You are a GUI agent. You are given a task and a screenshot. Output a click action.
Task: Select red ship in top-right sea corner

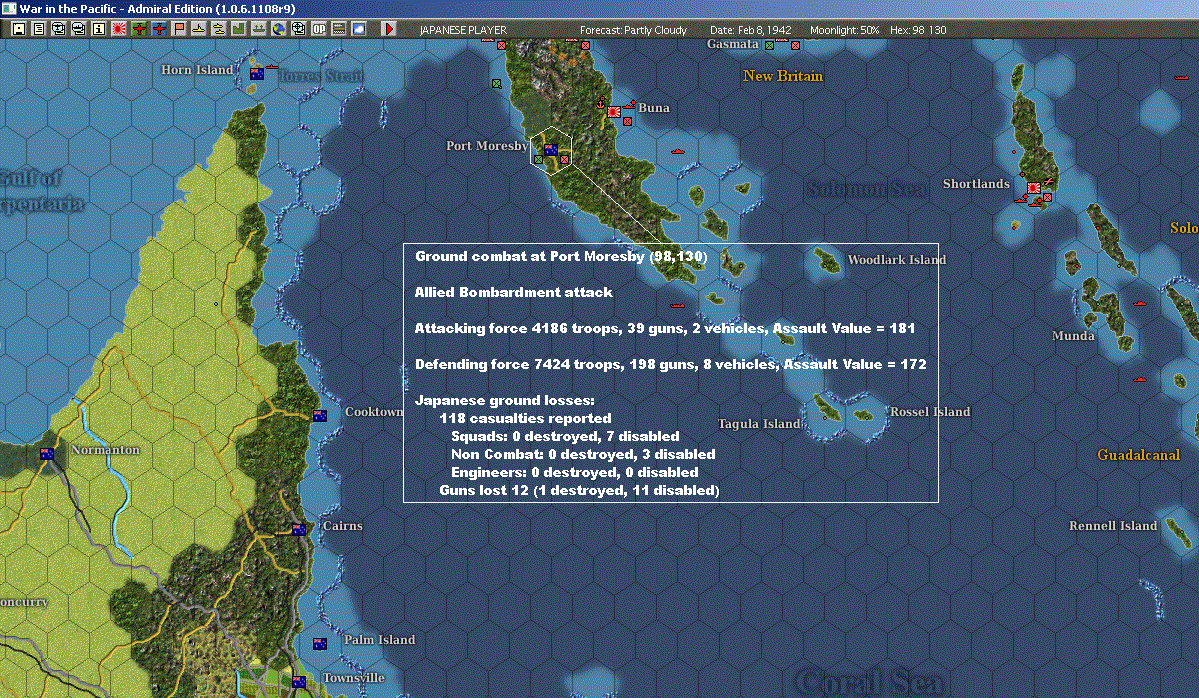point(1181,77)
